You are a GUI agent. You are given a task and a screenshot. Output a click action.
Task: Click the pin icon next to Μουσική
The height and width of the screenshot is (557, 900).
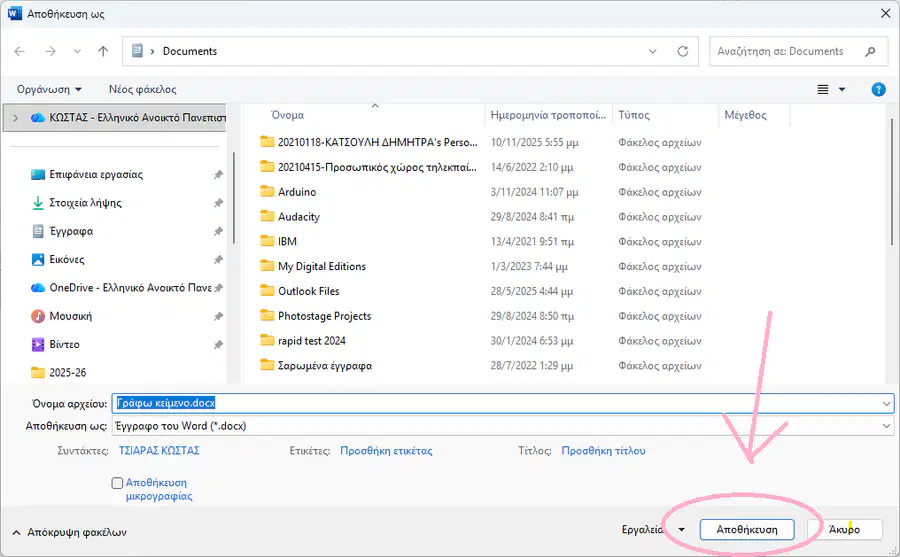click(x=219, y=316)
